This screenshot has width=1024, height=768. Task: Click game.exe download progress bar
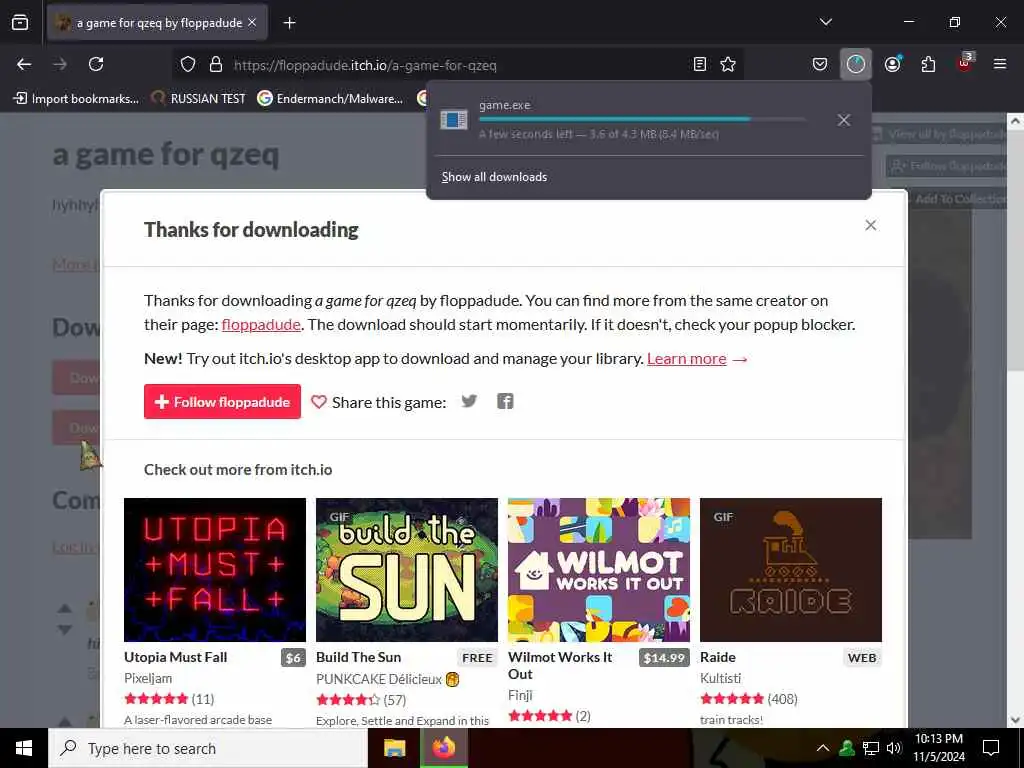(x=642, y=120)
